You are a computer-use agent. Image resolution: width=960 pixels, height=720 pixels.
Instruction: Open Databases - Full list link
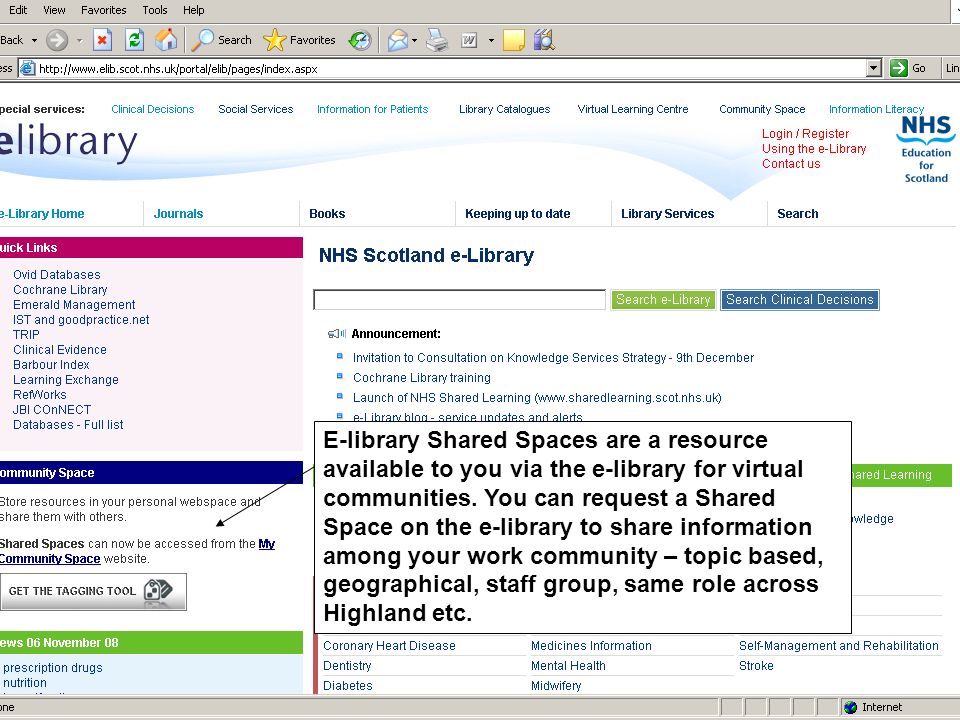pos(68,424)
